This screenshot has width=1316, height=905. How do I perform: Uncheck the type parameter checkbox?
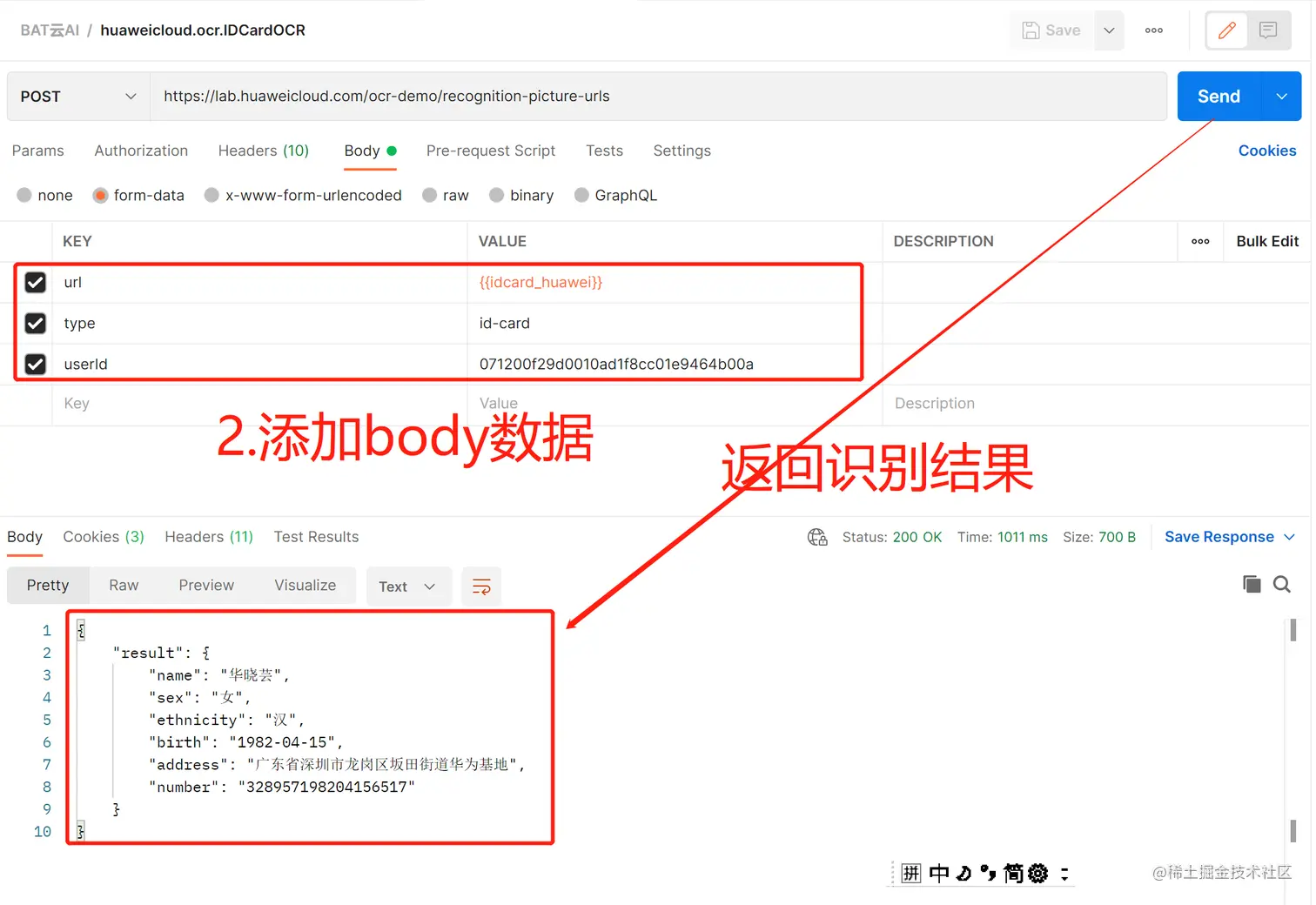[35, 323]
